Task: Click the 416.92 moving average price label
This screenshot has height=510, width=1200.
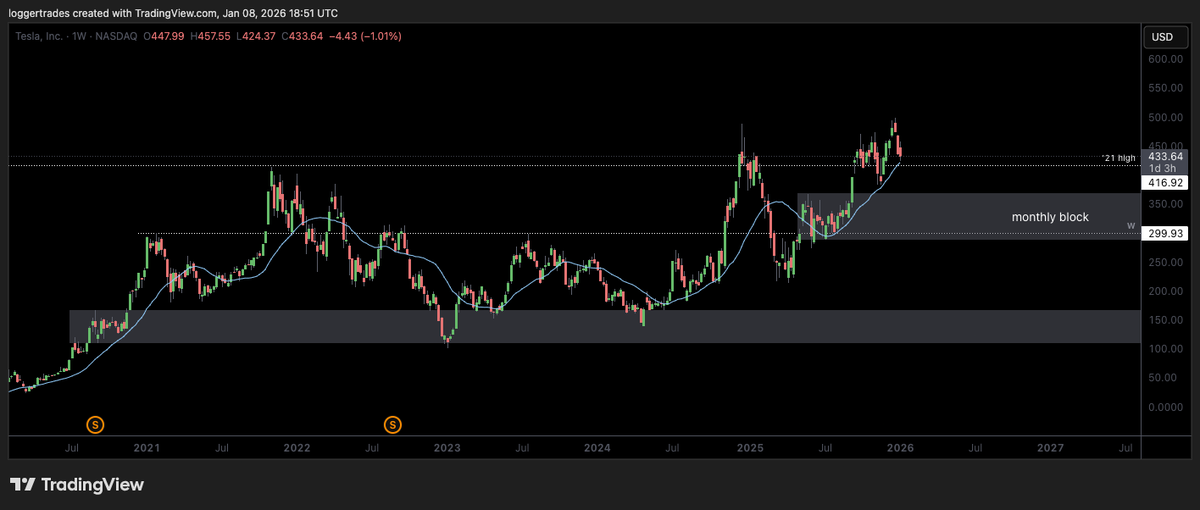Action: click(x=1165, y=184)
